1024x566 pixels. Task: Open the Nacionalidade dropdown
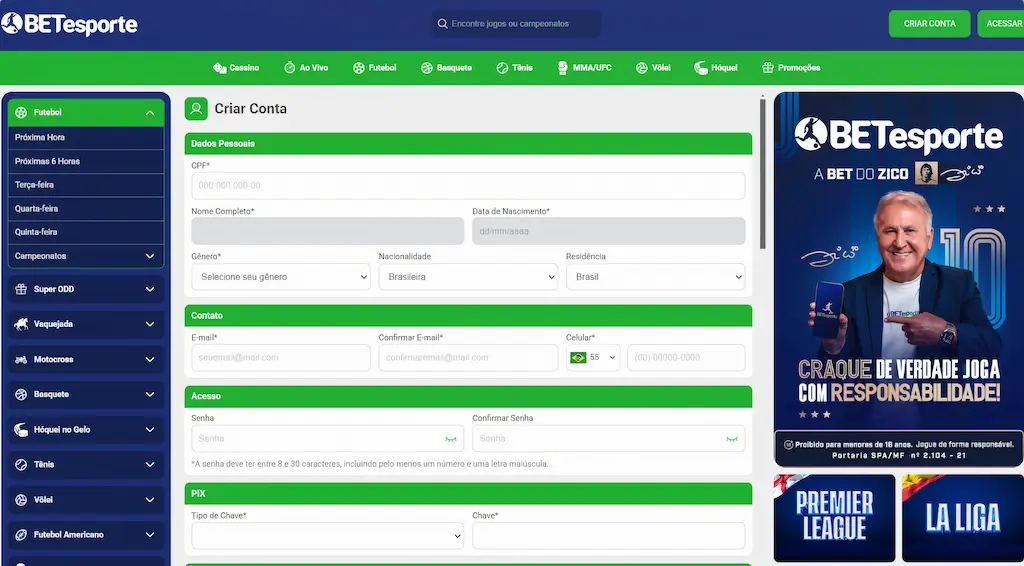point(468,277)
